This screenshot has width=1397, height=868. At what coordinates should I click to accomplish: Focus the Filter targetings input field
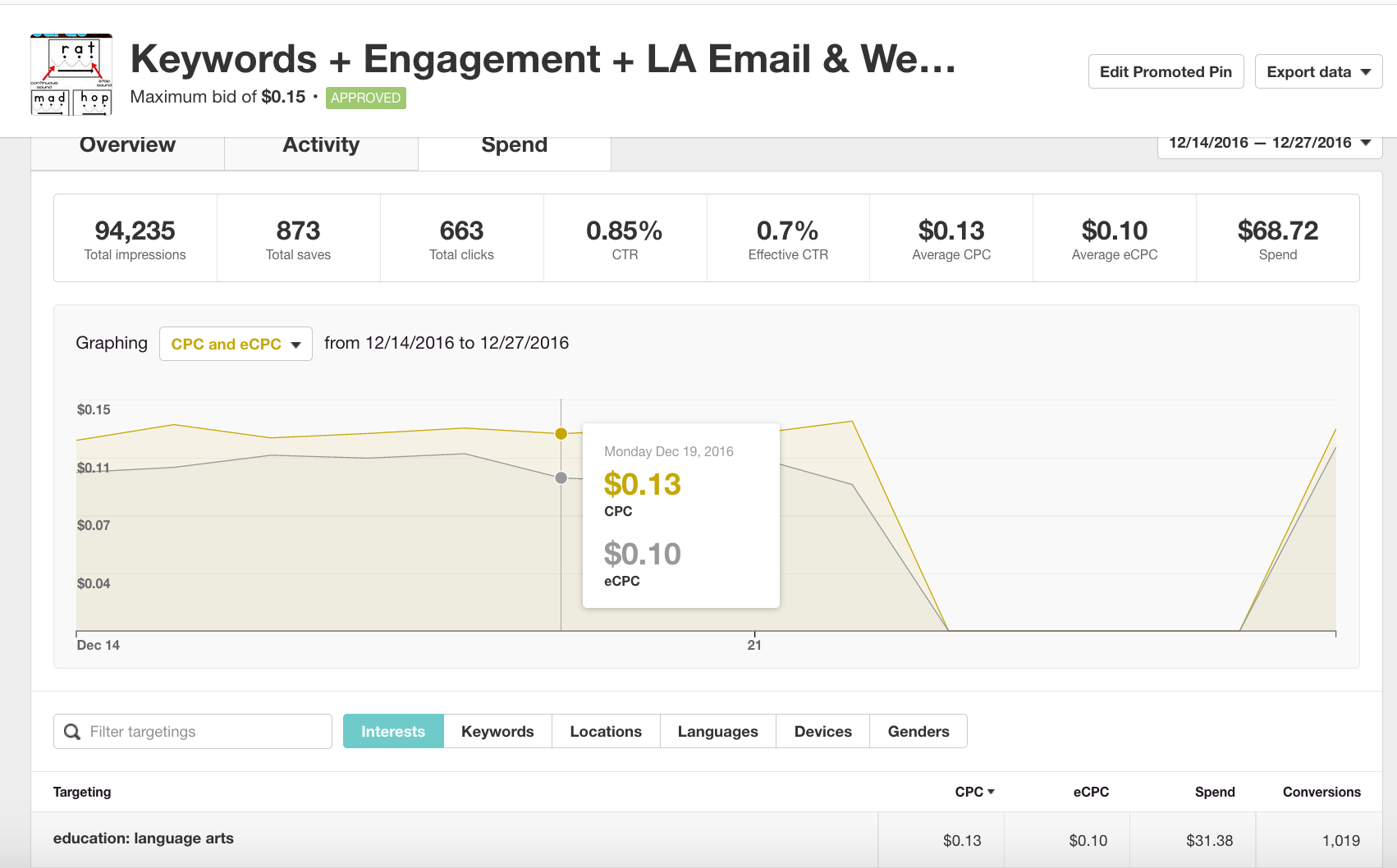(x=193, y=731)
